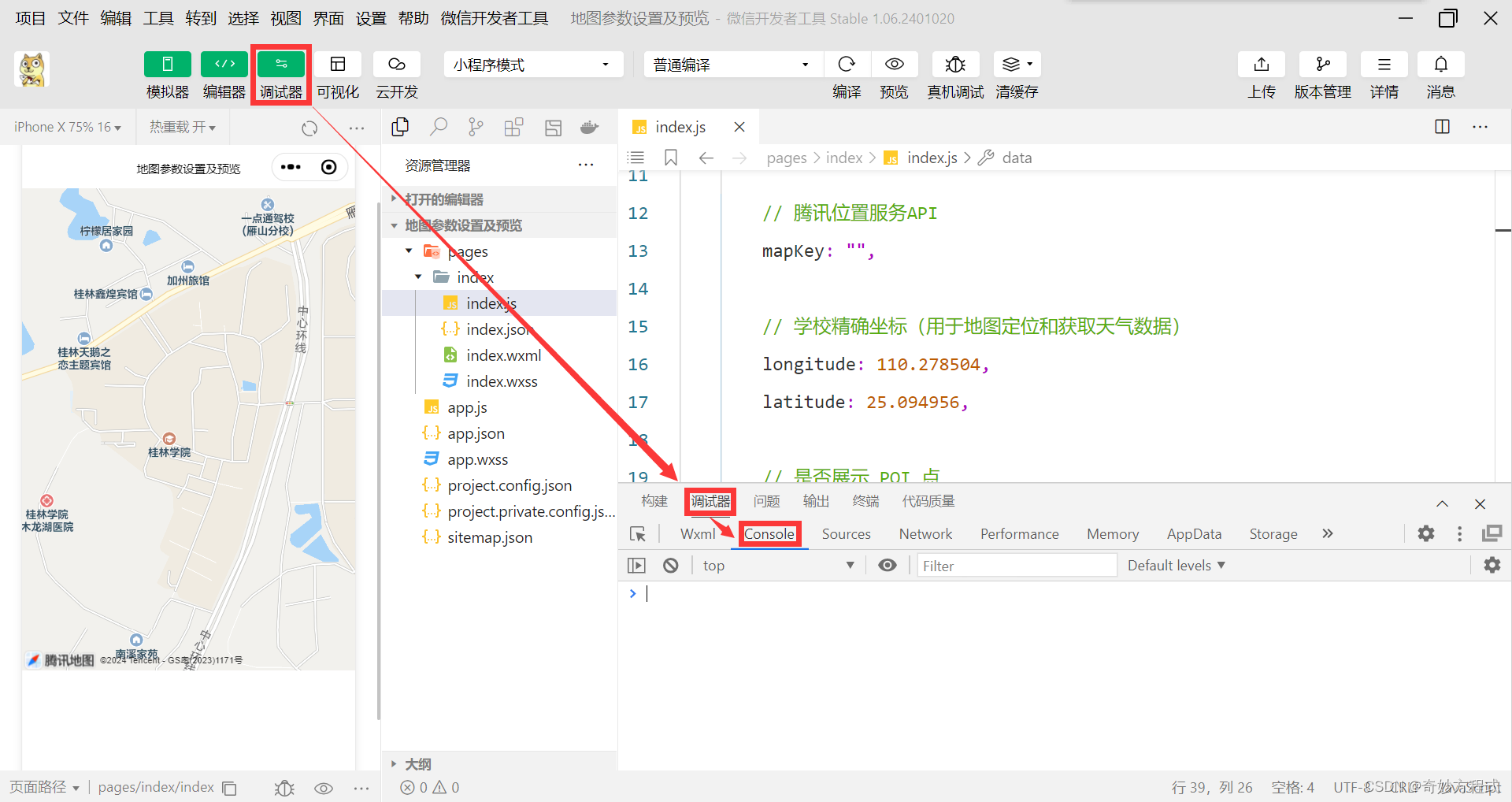Open the details (详情) panel
Viewport: 1512px width, 802px height.
1384,64
